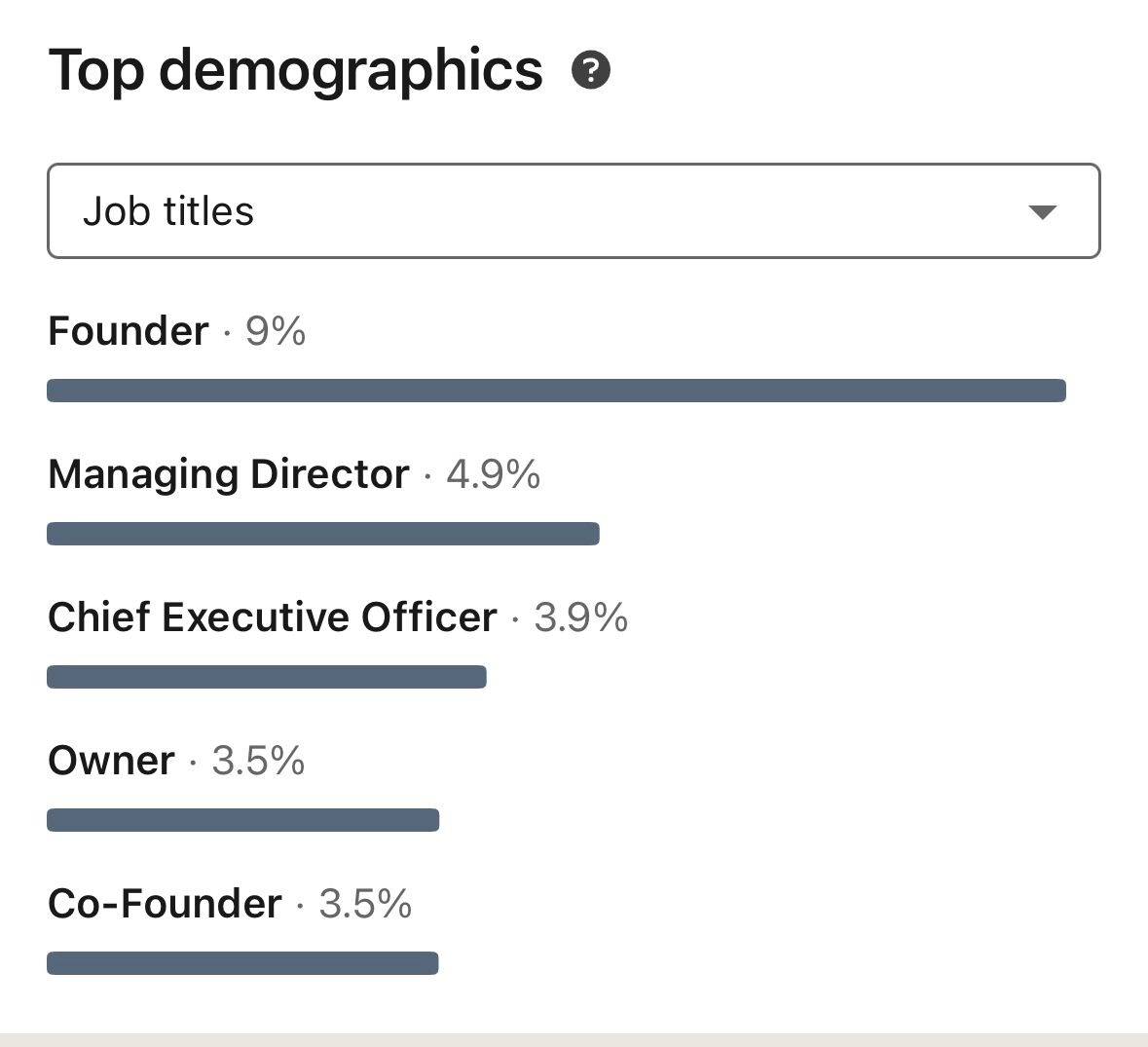Click the Founder percentage bar

[556, 391]
